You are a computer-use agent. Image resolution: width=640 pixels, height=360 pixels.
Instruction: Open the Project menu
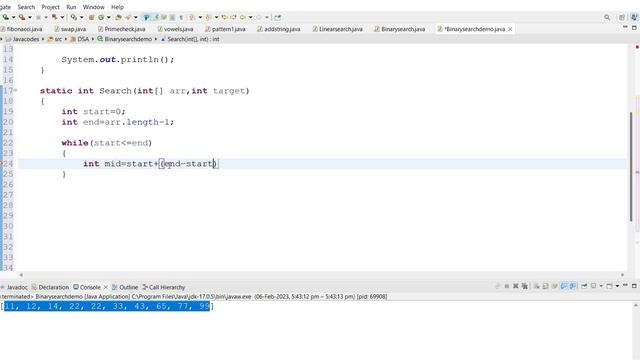click(51, 7)
